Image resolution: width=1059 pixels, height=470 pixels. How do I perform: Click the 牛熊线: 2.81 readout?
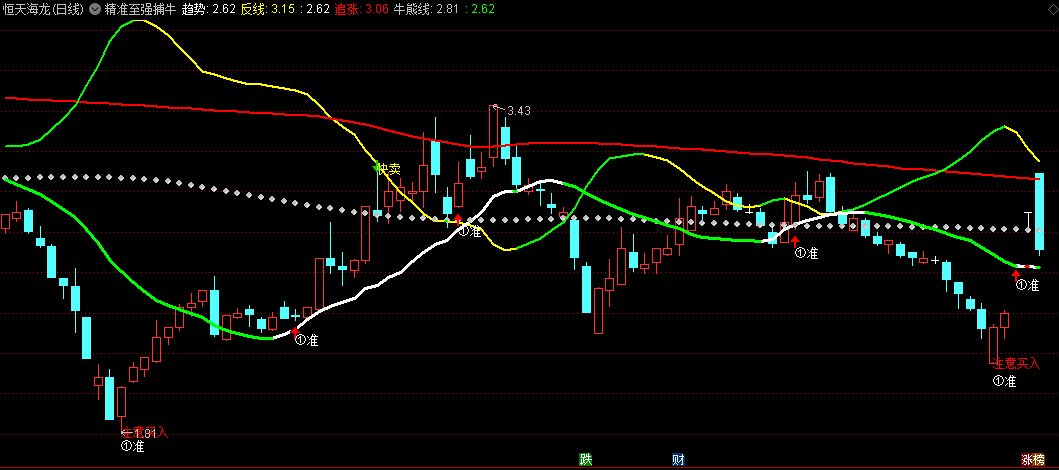pos(427,9)
